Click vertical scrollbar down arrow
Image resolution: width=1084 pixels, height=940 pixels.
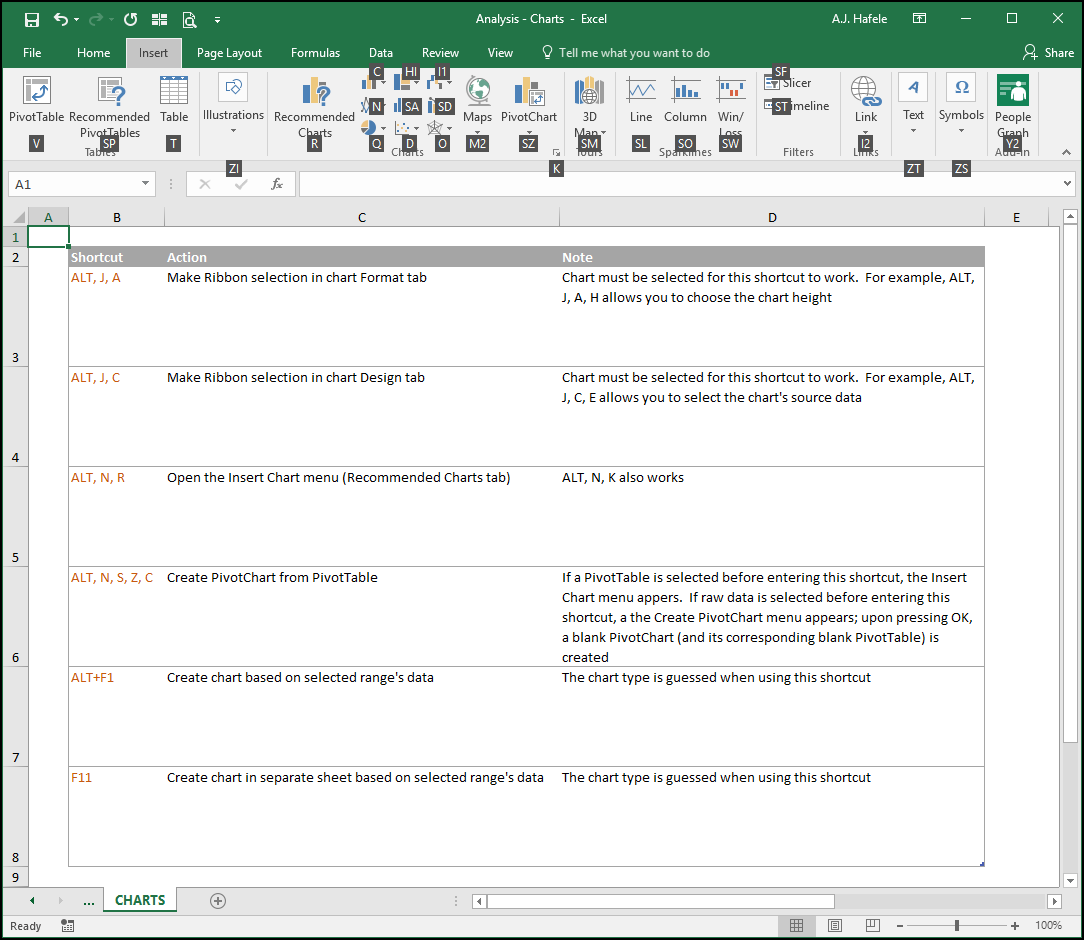(1070, 881)
